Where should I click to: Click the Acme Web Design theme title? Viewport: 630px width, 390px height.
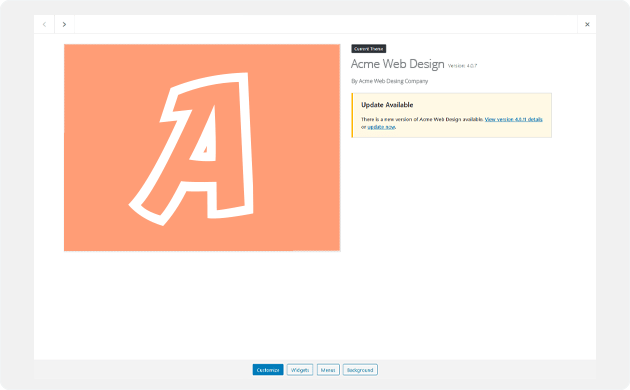(x=397, y=64)
